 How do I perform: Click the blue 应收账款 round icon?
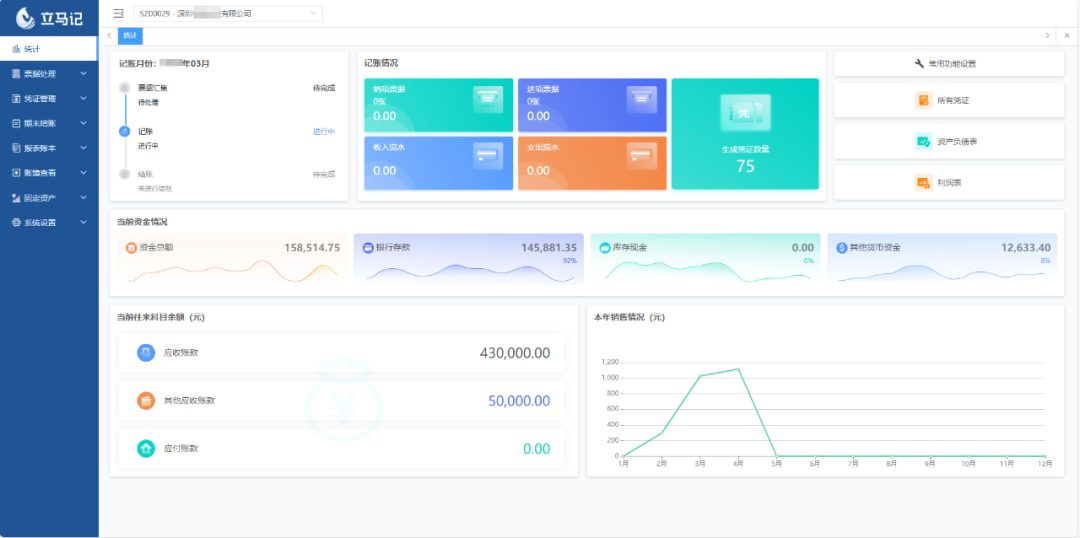point(146,353)
